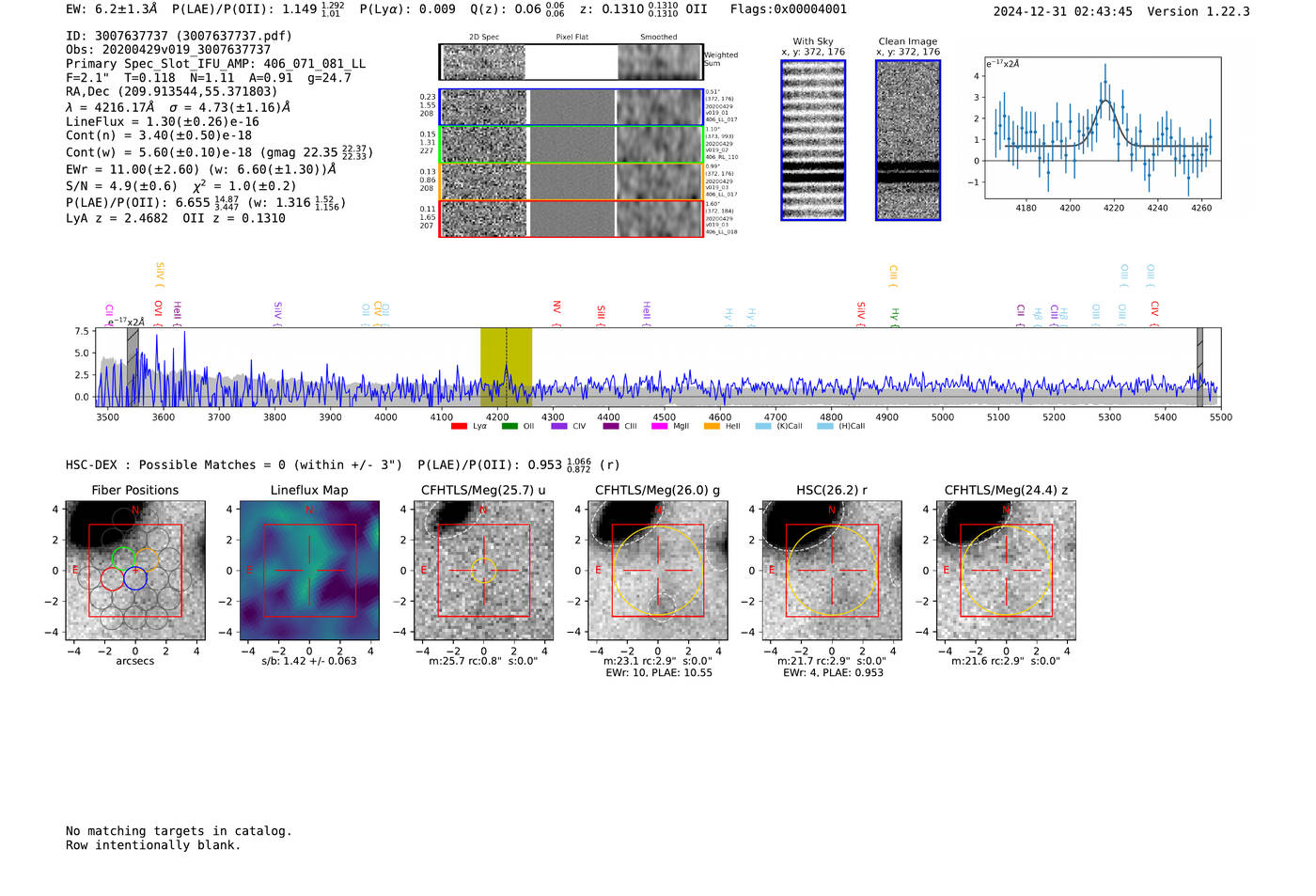Select the Flags:0x00004001 text
The height and width of the screenshot is (896, 1316).
(x=789, y=9)
